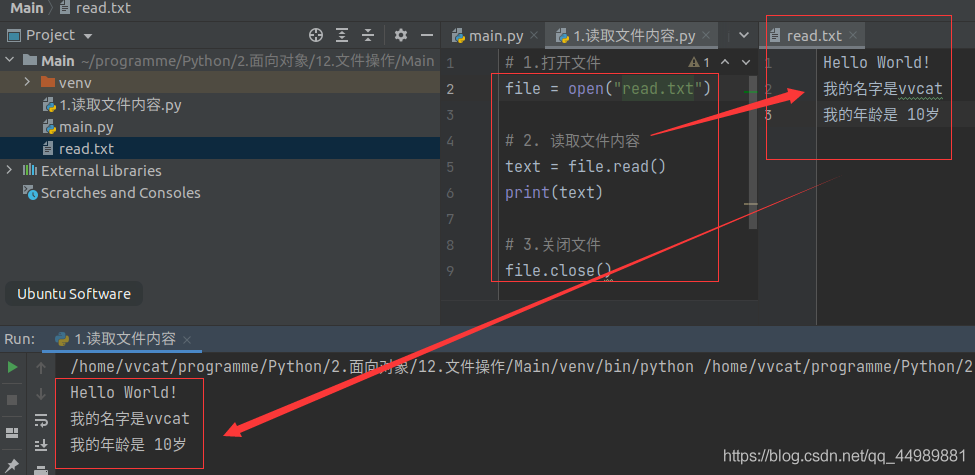This screenshot has height=475, width=975.
Task: Switch to the read.txt editor tab
Action: tap(812, 36)
